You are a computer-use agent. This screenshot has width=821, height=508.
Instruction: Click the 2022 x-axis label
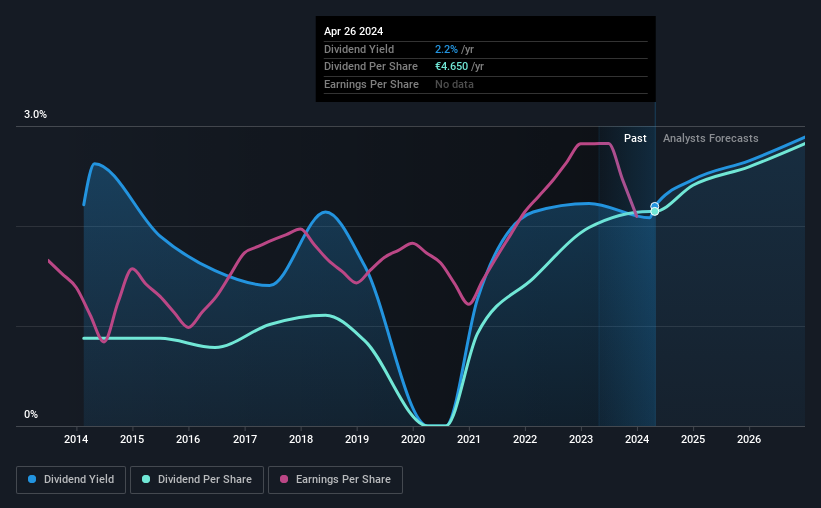525,439
